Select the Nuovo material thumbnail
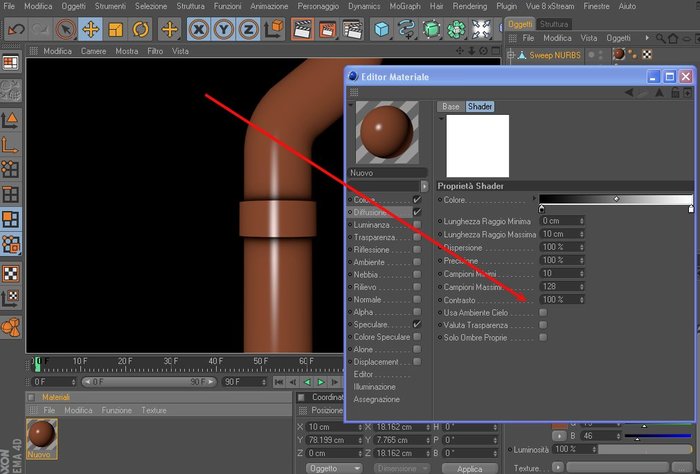 [x=42, y=439]
